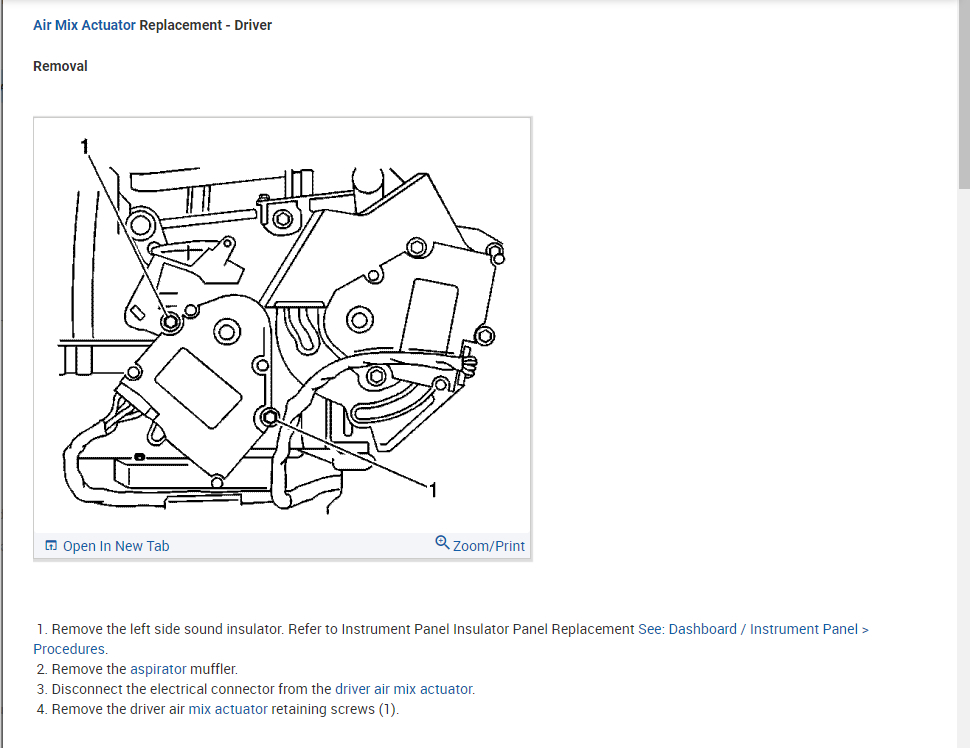Click the step 1 sound insulator instruction text
The image size is (970, 748).
(343, 629)
